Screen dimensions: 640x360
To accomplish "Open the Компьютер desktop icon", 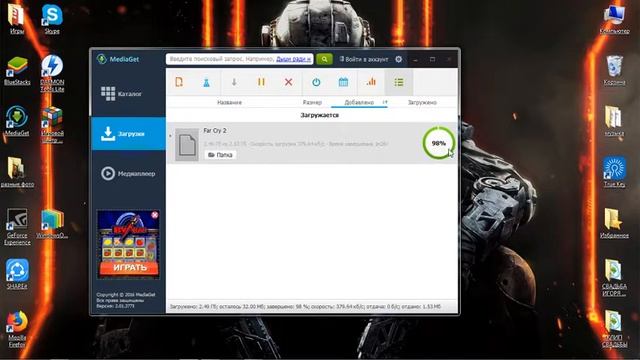I will (x=614, y=19).
